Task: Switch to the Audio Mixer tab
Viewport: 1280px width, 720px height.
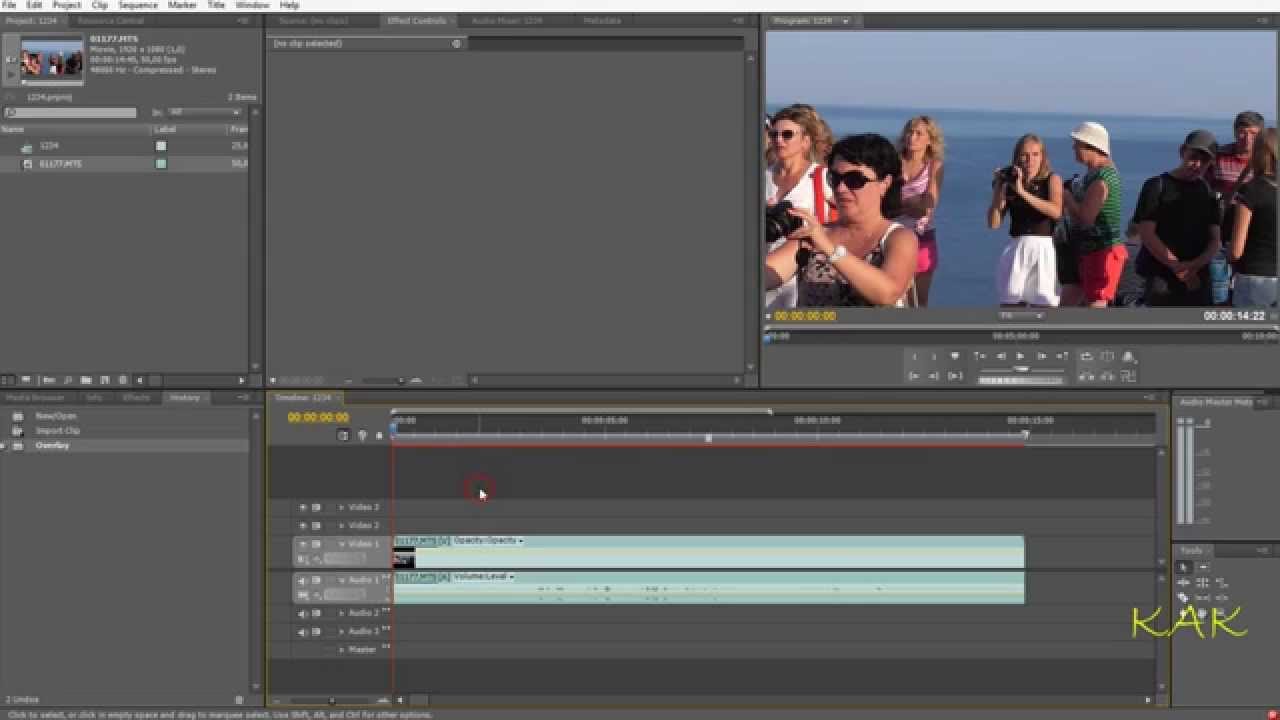Action: click(x=507, y=20)
